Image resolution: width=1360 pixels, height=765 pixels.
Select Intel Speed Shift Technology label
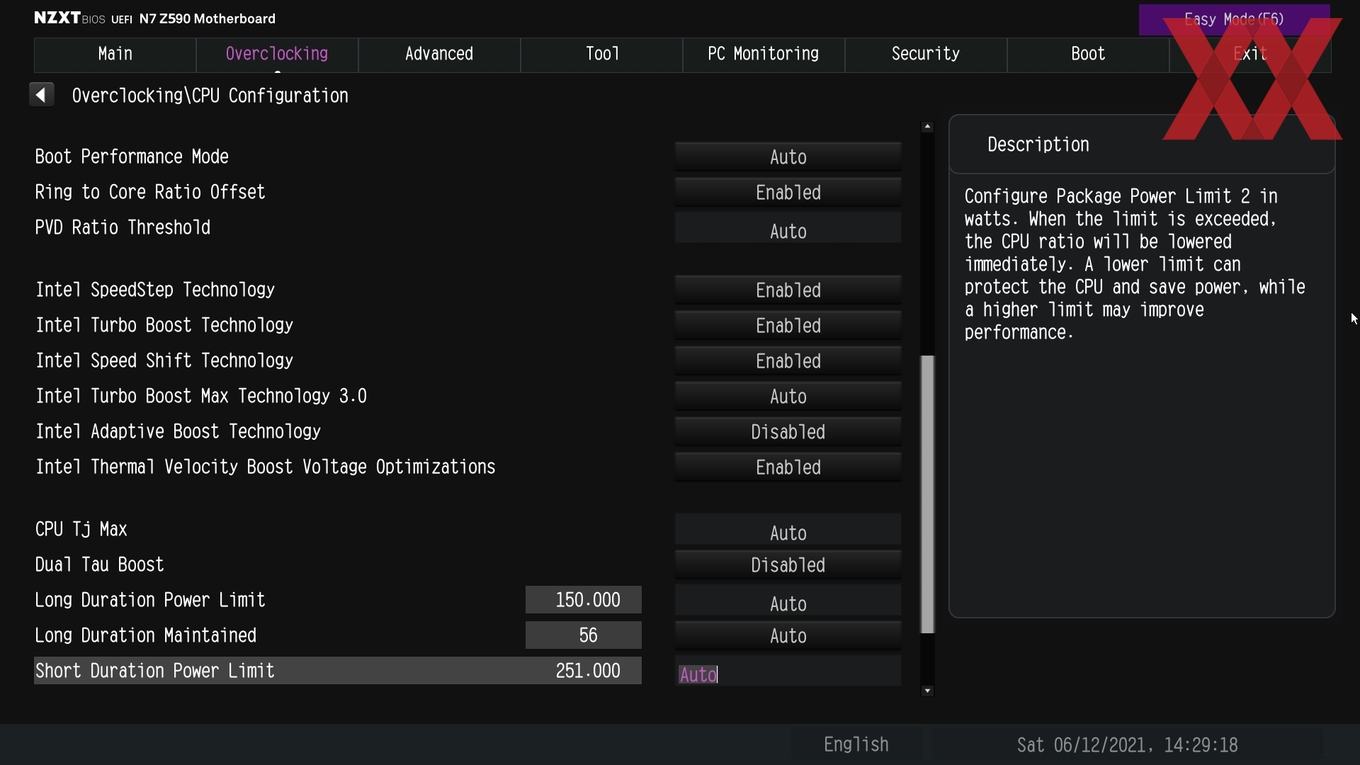[164, 361]
